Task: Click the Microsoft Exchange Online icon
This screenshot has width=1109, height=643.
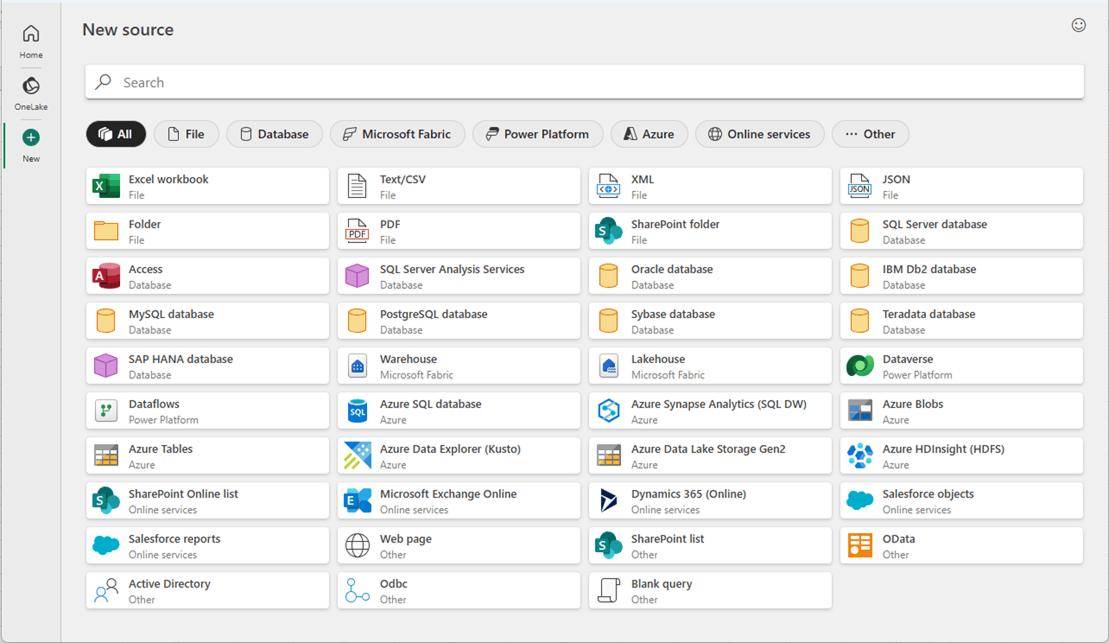Action: (x=357, y=500)
